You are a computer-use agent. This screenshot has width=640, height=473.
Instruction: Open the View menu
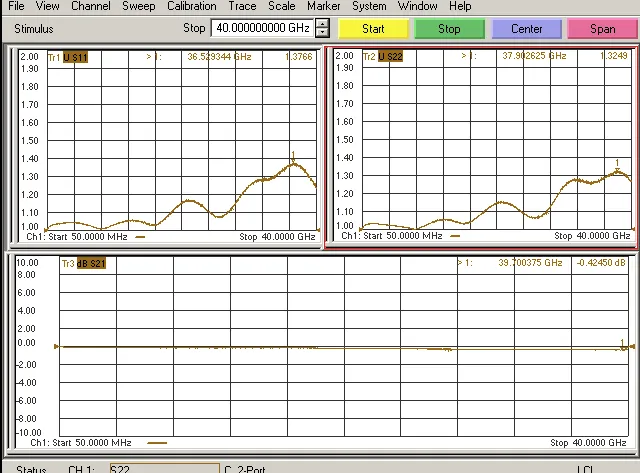[47, 6]
